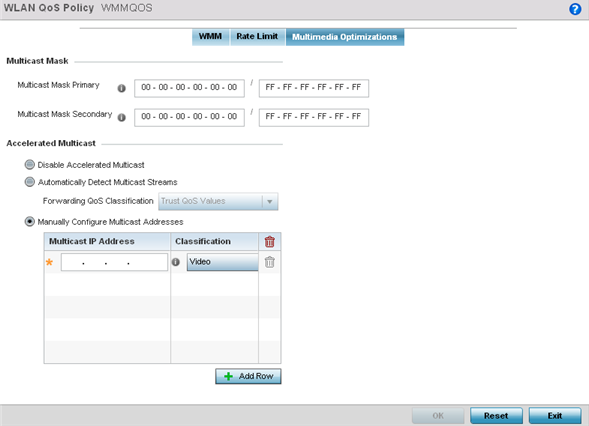Click the Multicast IP Address input field

[x=114, y=262]
